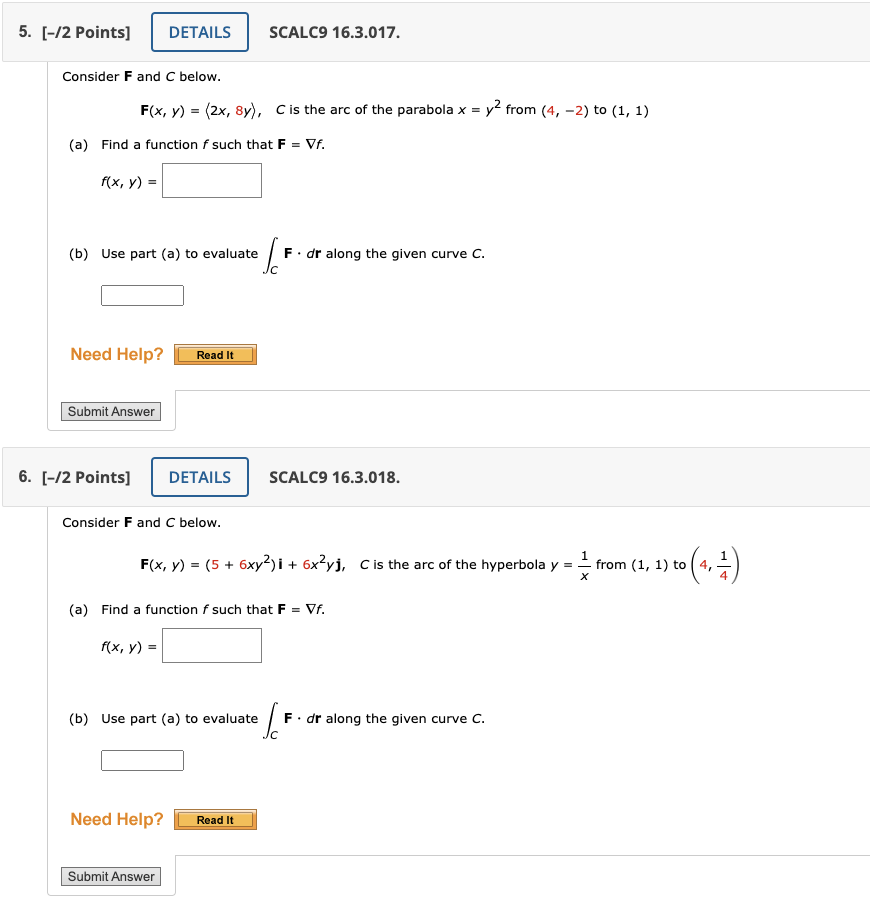Open the Read It help for problem 5
This screenshot has width=870, height=906.
pyautogui.click(x=215, y=354)
